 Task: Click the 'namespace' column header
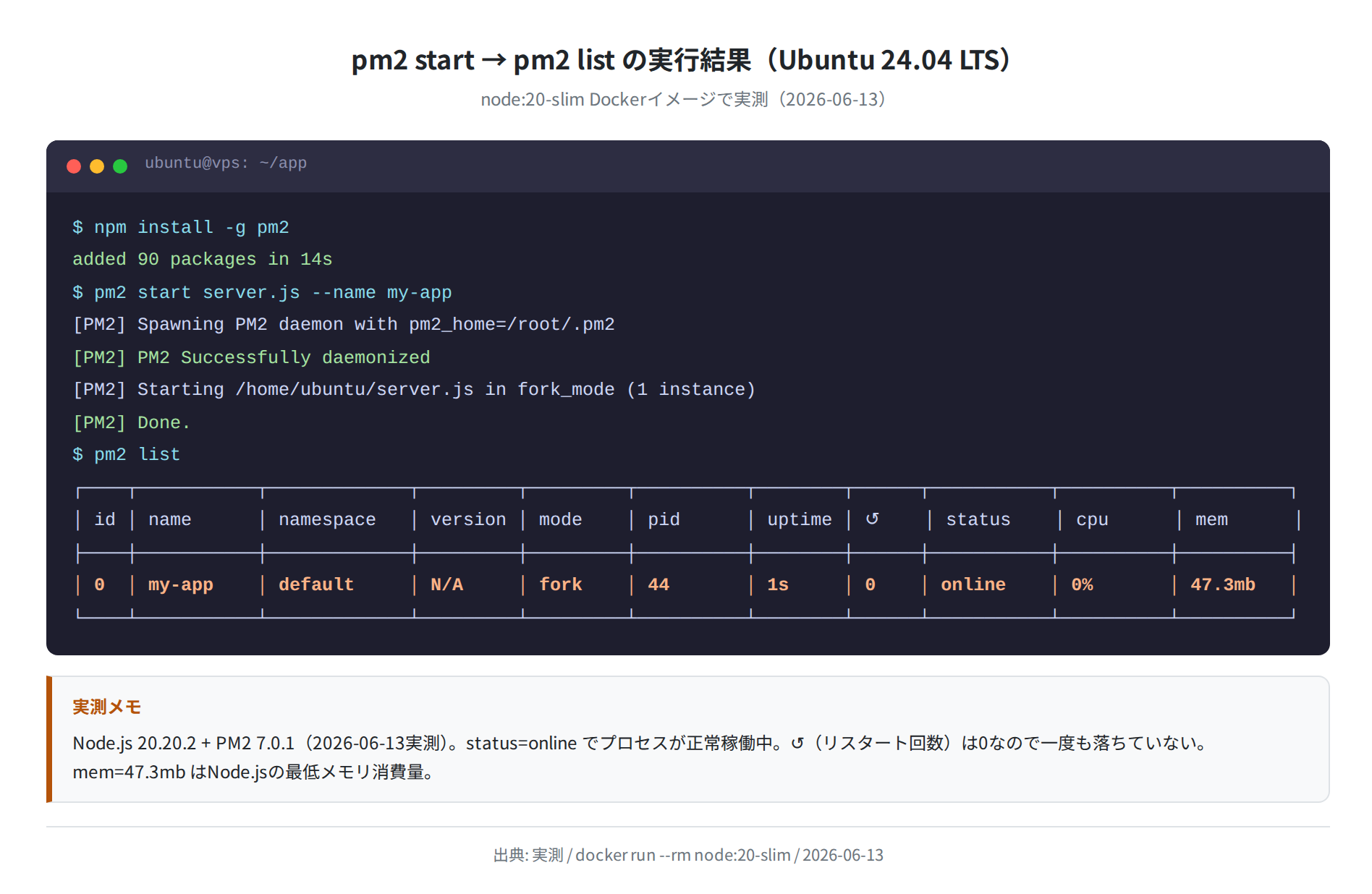click(327, 520)
